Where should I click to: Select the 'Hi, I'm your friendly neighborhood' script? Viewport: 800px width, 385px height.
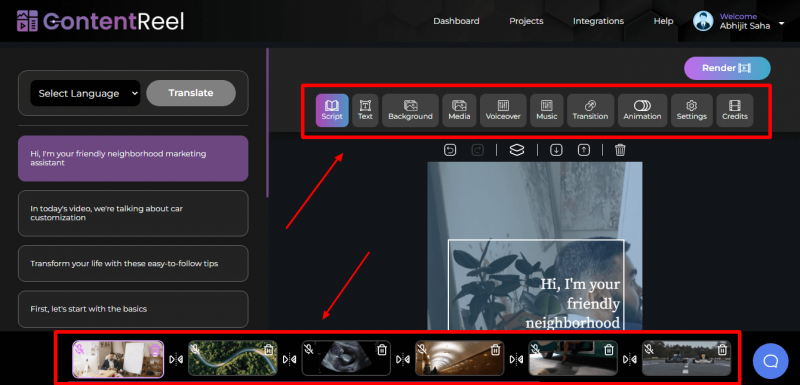(133, 159)
